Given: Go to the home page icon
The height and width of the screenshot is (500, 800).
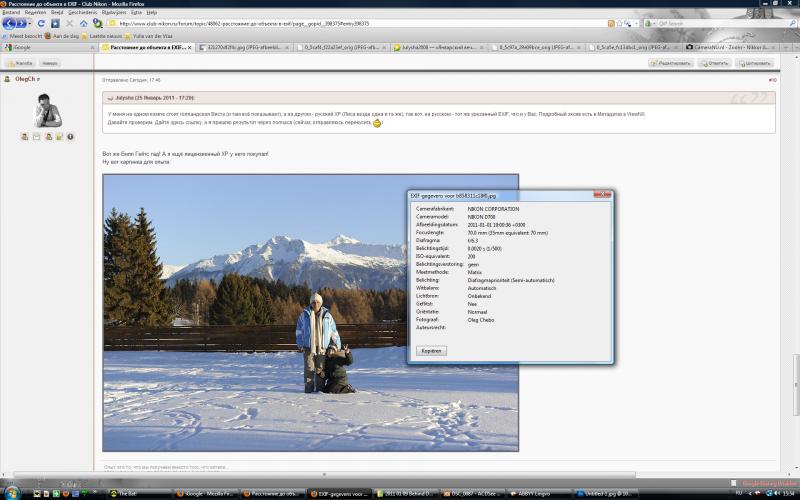Looking at the screenshot, I should click(84, 23).
